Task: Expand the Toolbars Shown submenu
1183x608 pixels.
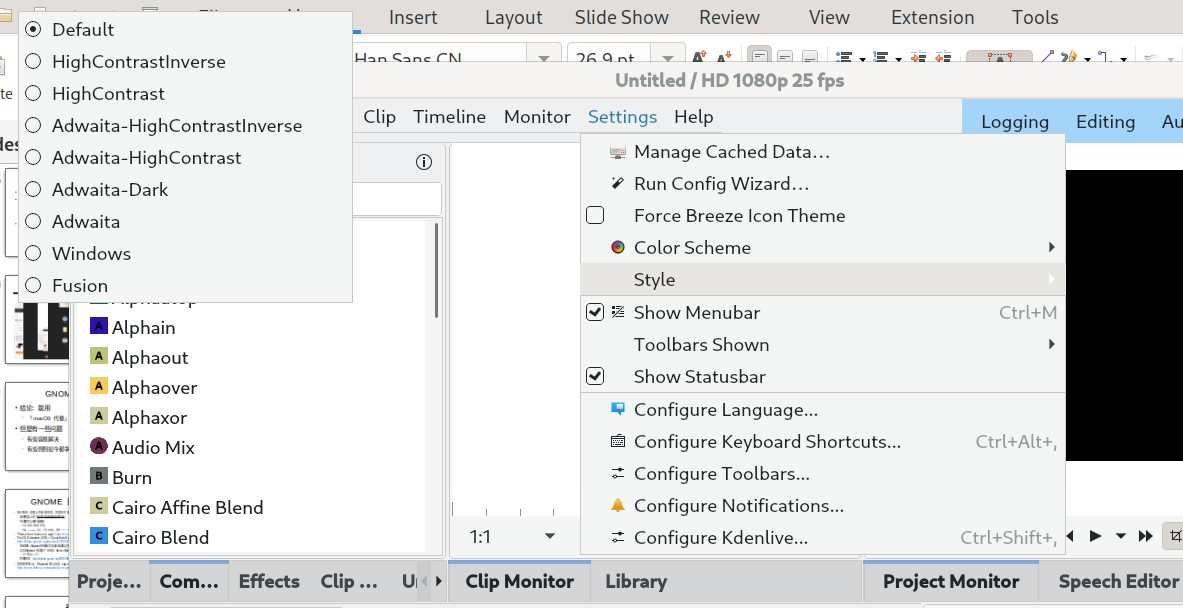Action: (x=822, y=345)
